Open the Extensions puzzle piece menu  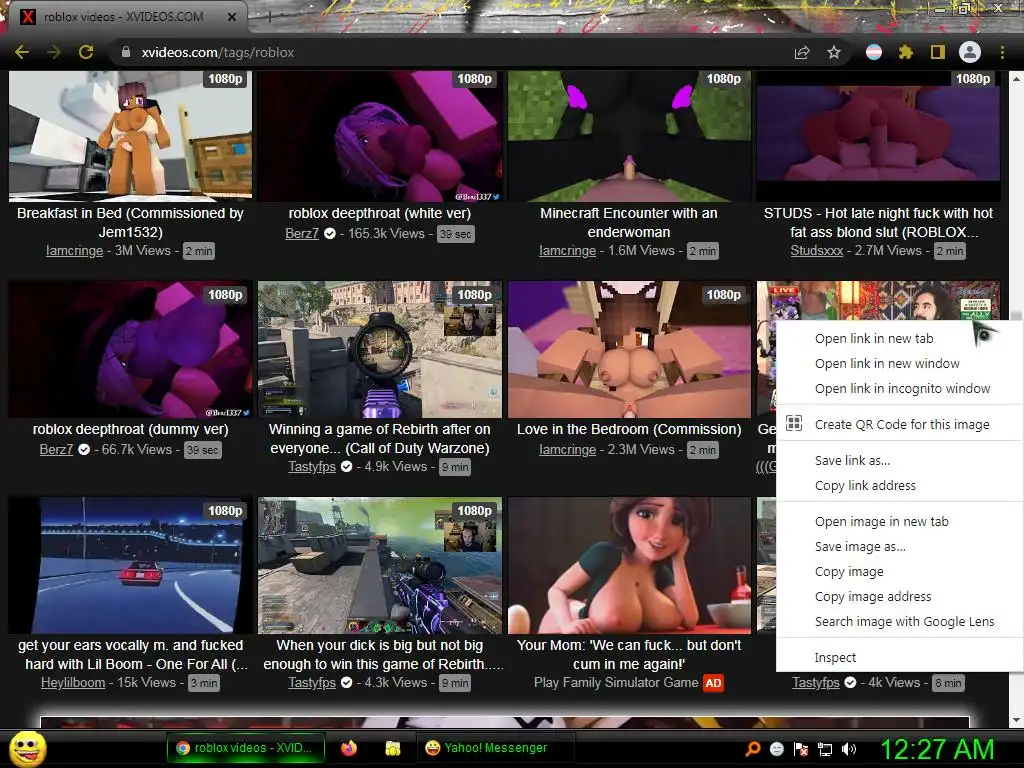coord(905,52)
